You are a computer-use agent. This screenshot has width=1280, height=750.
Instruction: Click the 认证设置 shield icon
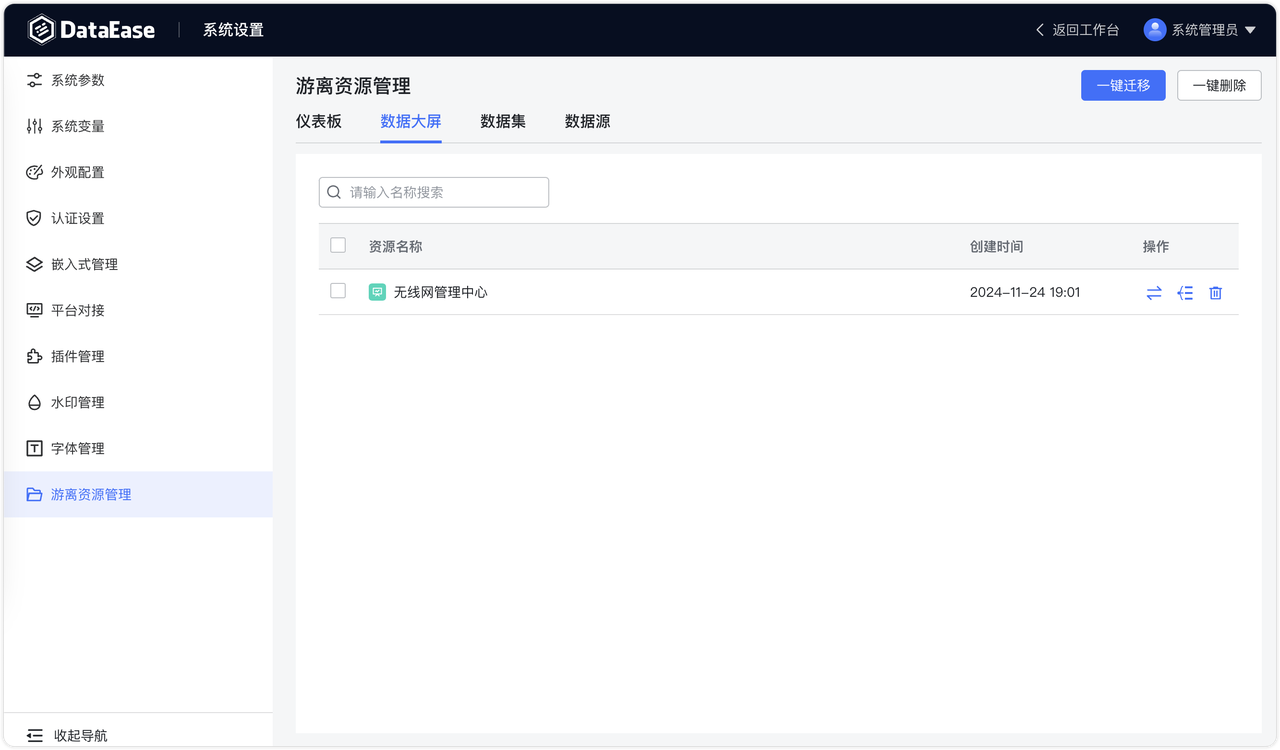pyautogui.click(x=34, y=218)
